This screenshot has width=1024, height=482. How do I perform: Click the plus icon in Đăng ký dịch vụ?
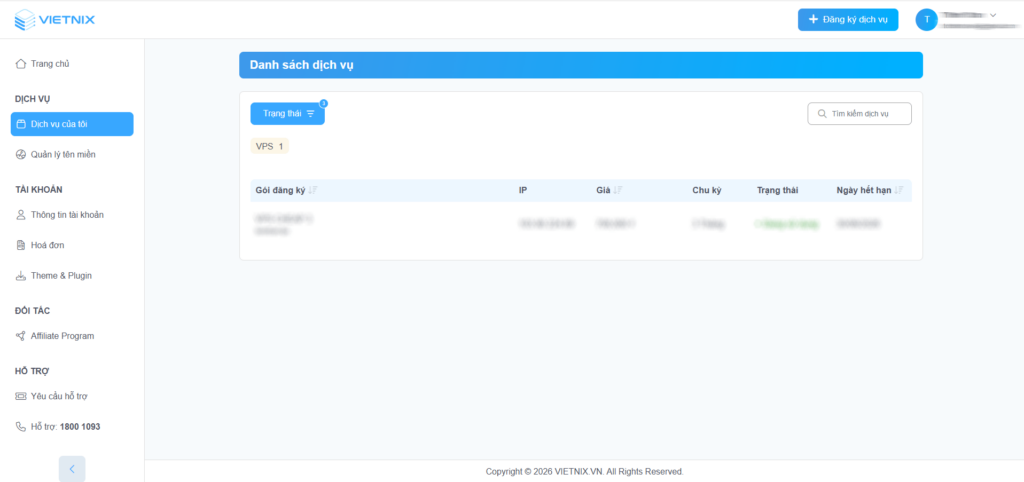click(x=813, y=20)
